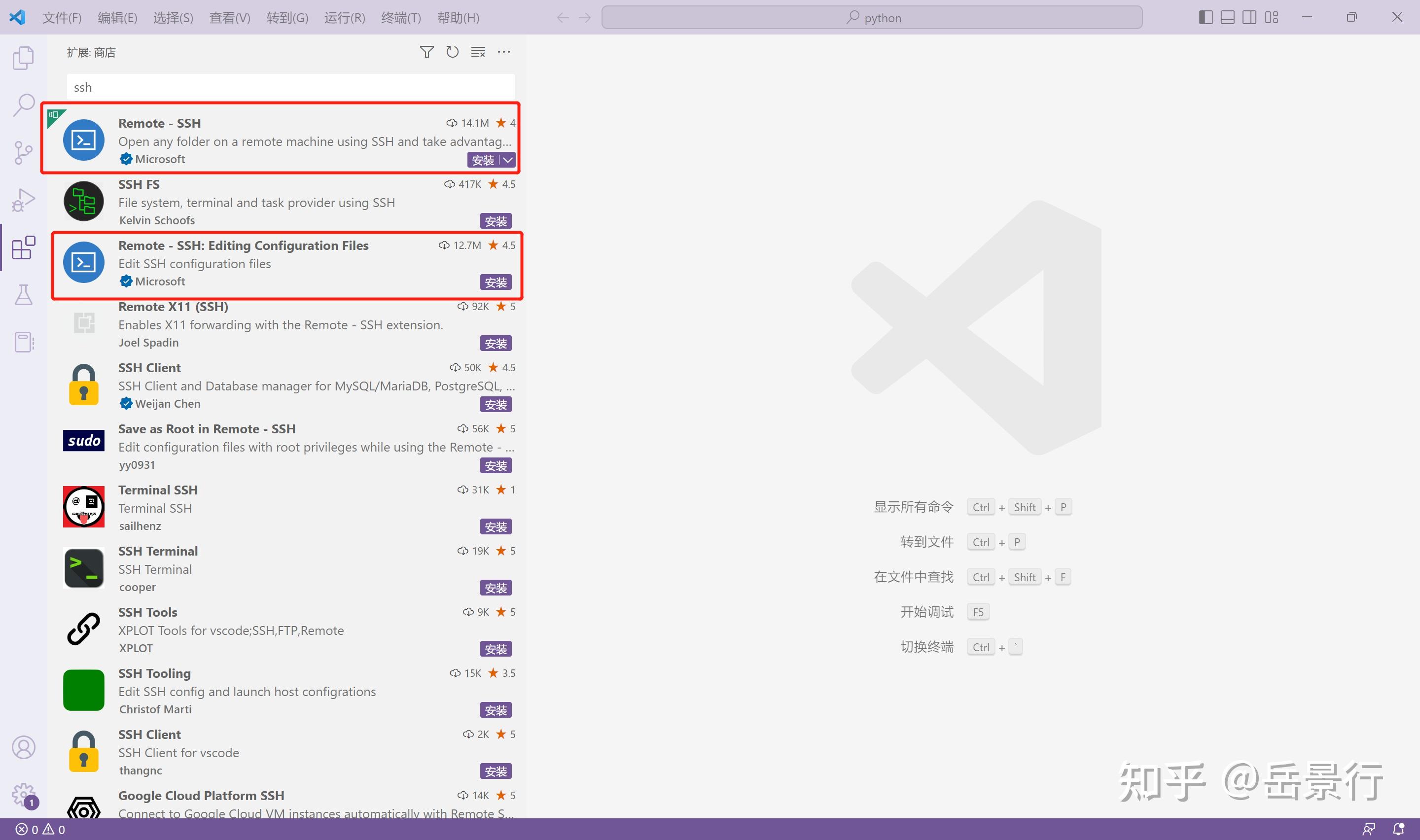Image resolution: width=1420 pixels, height=840 pixels.
Task: Click the python command center search box
Action: pos(872,18)
